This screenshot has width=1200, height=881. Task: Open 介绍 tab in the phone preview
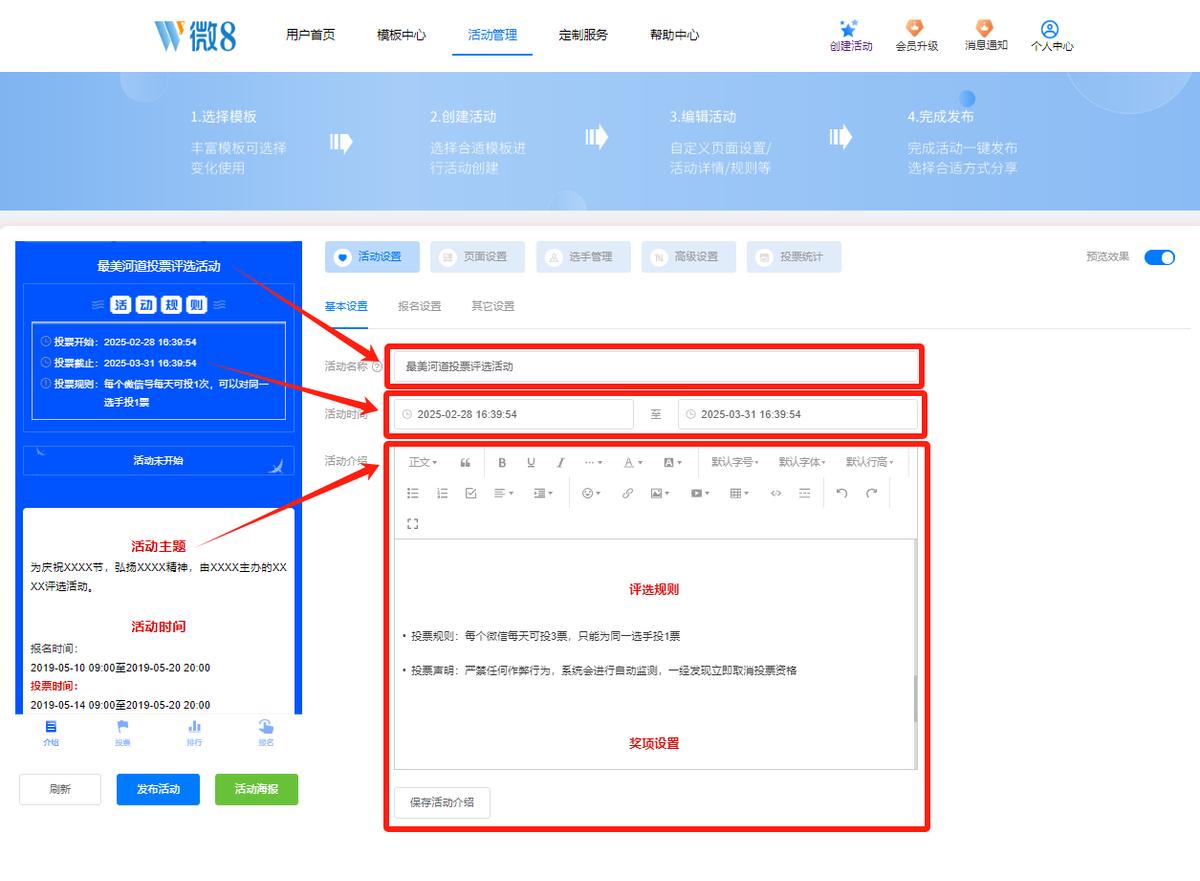pos(51,733)
